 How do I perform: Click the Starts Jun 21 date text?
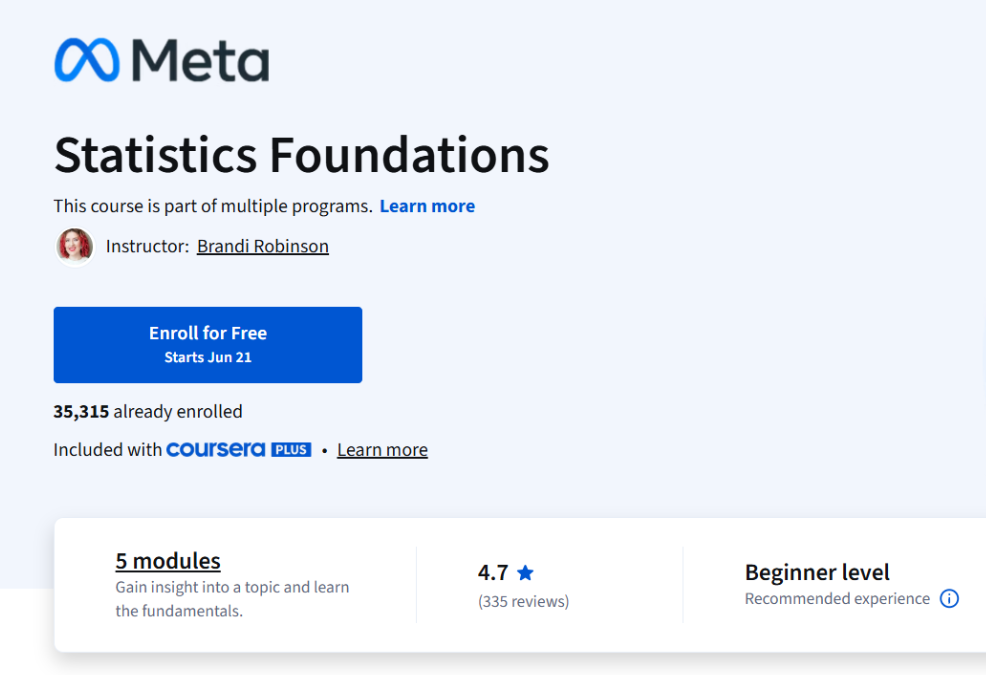[x=207, y=357]
